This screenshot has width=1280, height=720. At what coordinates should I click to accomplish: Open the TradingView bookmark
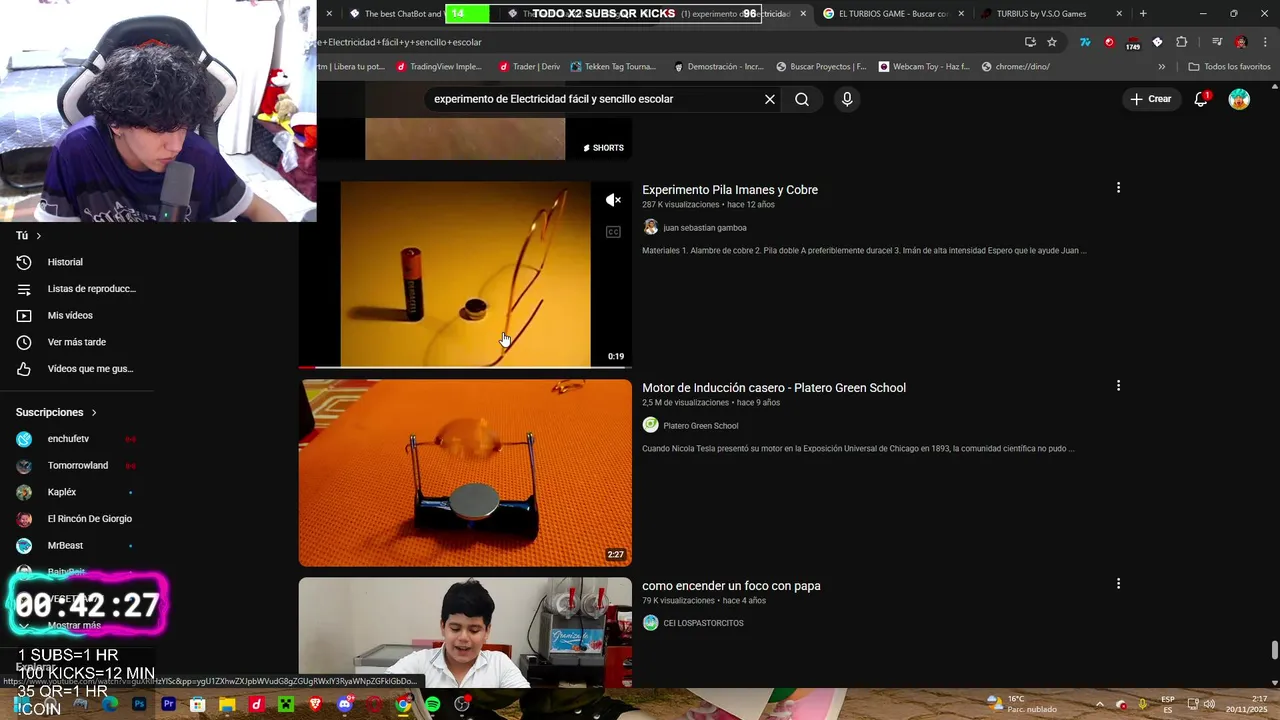[439, 67]
